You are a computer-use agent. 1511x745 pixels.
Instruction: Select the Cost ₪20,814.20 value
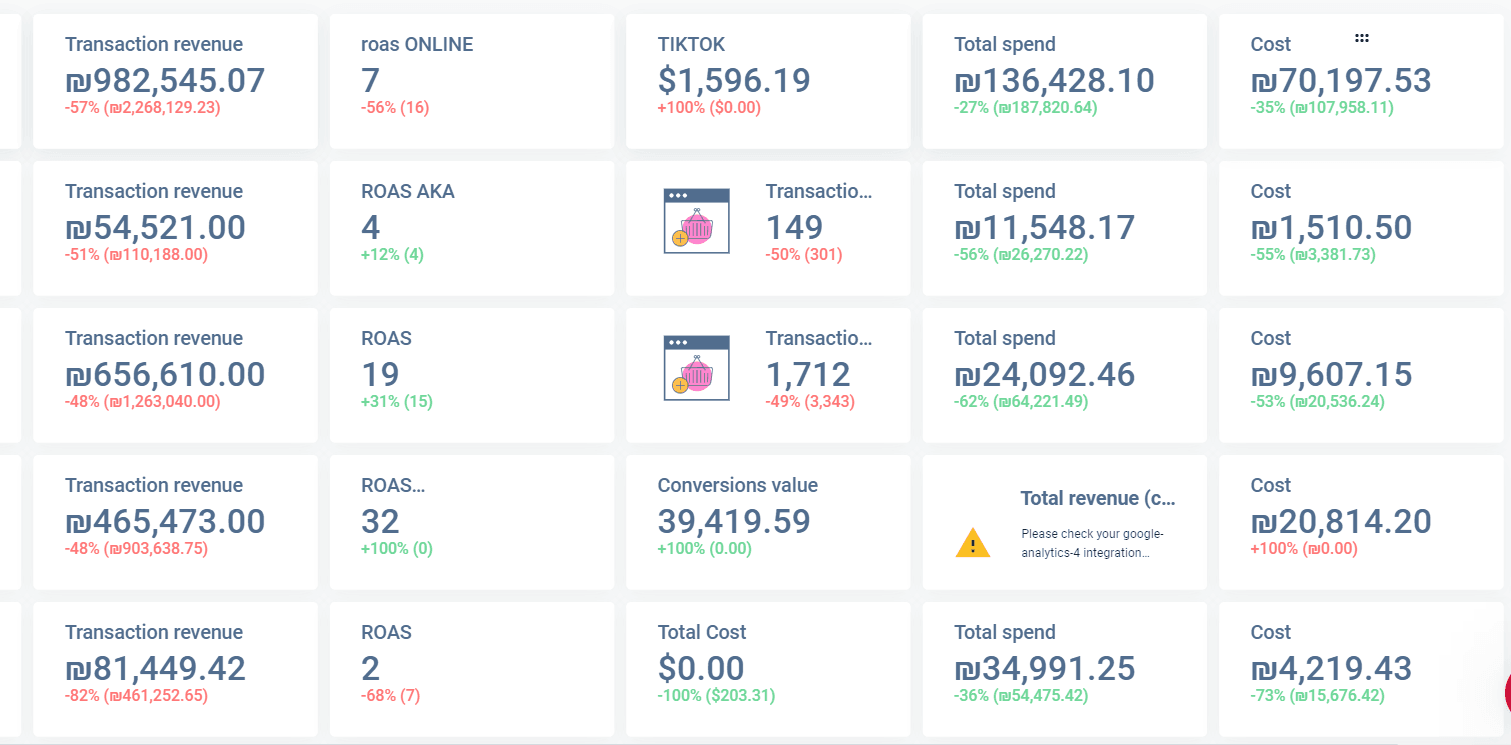[1341, 521]
